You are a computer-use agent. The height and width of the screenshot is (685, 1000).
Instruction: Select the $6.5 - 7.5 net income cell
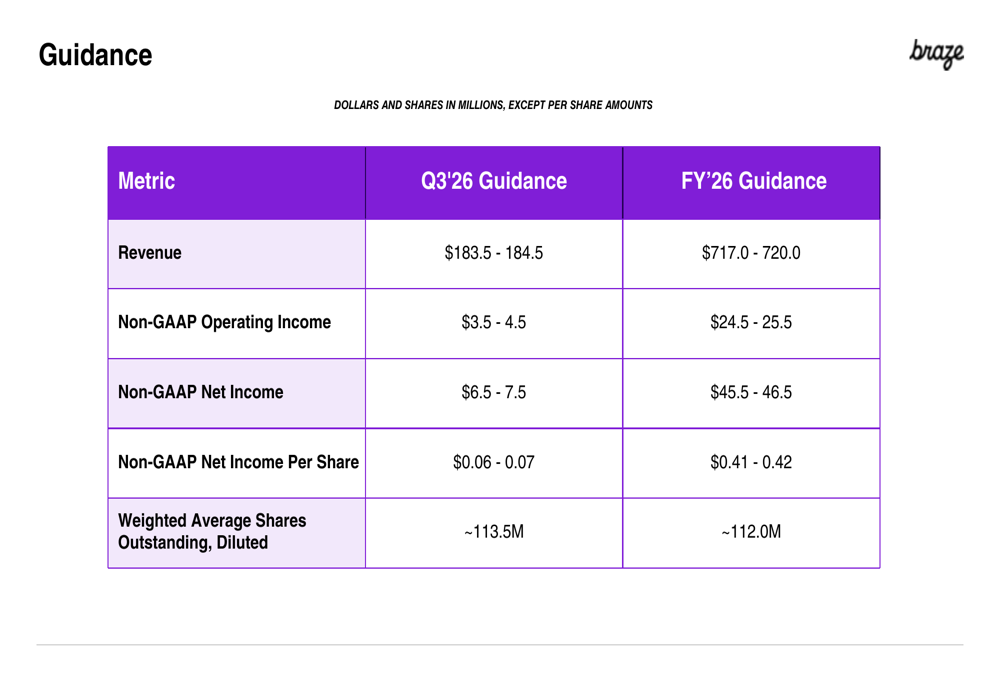point(494,392)
